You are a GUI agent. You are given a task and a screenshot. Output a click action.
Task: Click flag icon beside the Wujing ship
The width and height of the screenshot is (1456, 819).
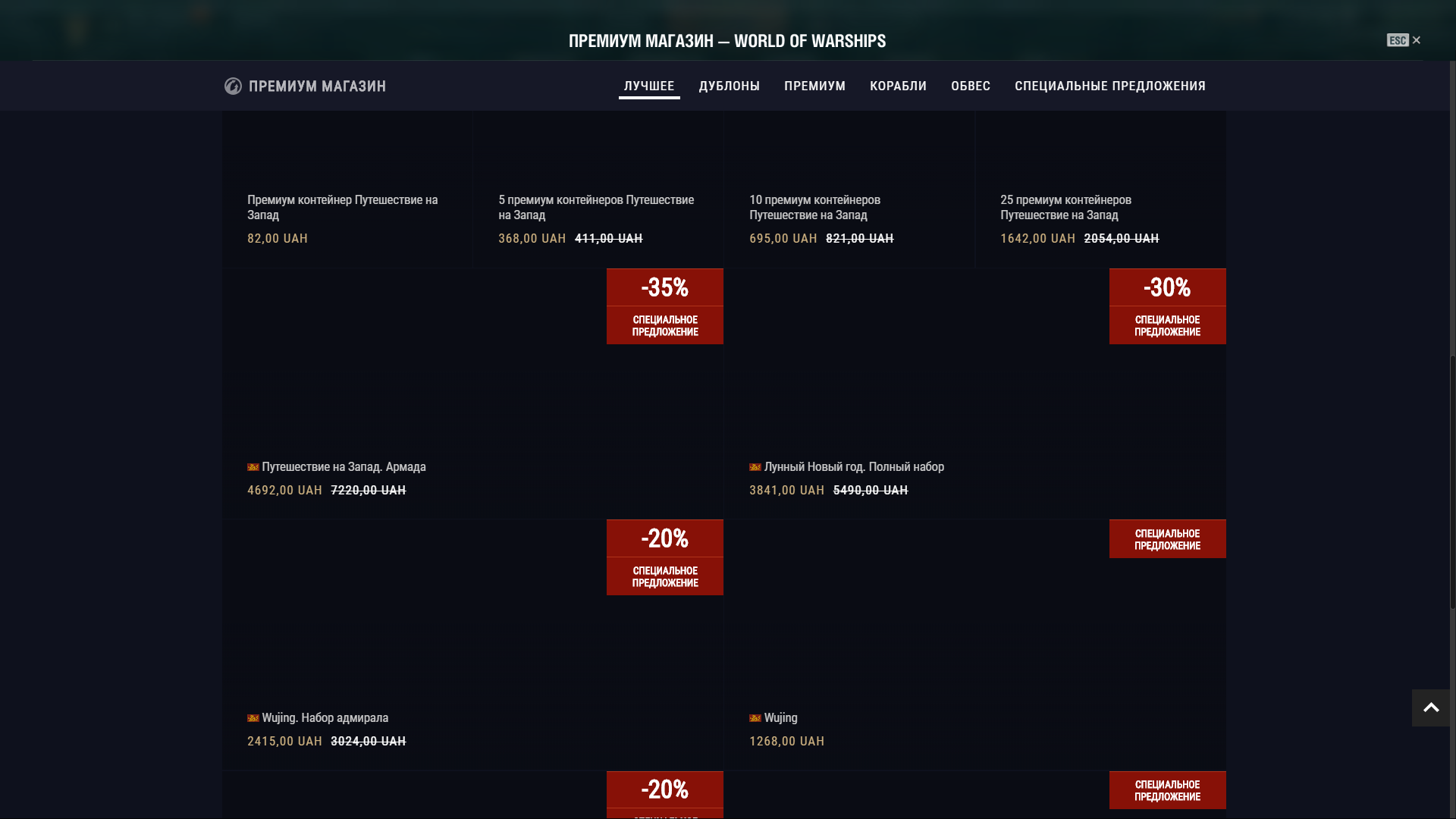[x=755, y=718]
